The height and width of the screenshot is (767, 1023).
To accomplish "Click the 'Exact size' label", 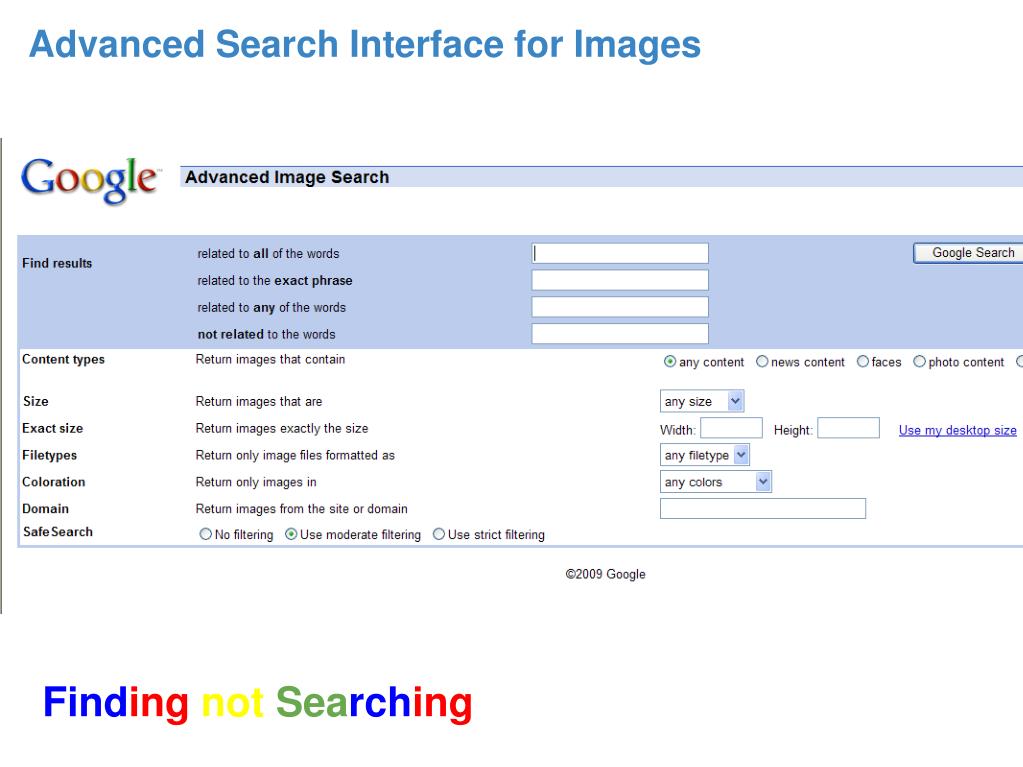I will 53,429.
